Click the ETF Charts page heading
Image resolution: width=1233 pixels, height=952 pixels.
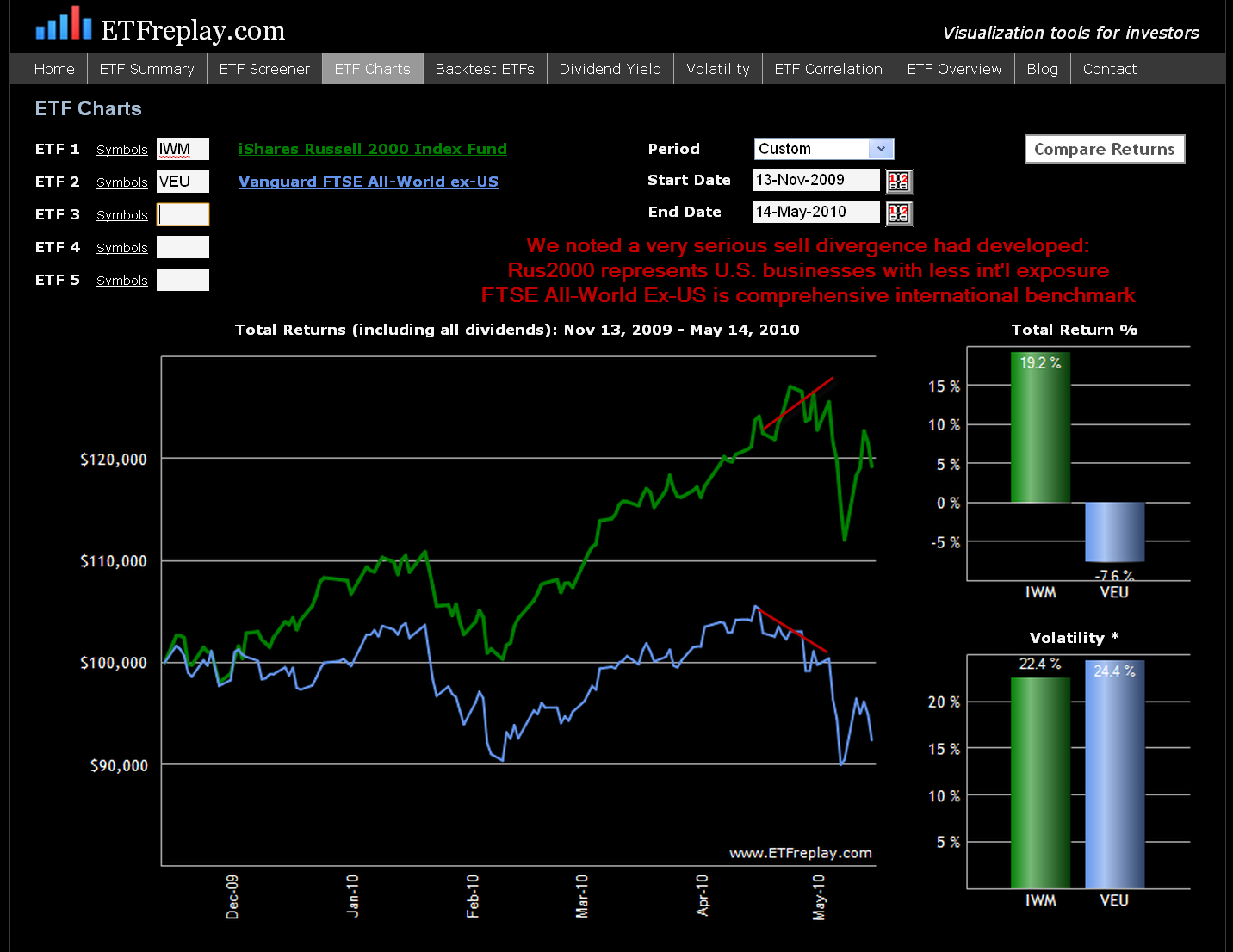point(89,108)
